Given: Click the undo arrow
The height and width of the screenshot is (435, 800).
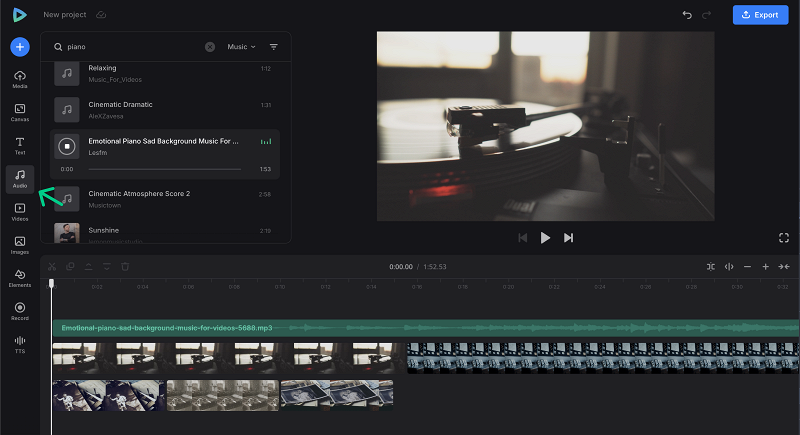Looking at the screenshot, I should point(687,15).
